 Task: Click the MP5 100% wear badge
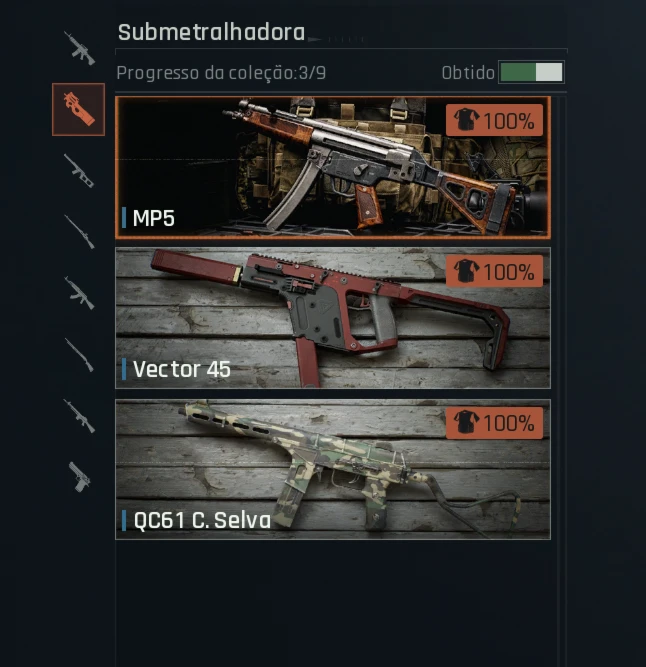pyautogui.click(x=494, y=120)
